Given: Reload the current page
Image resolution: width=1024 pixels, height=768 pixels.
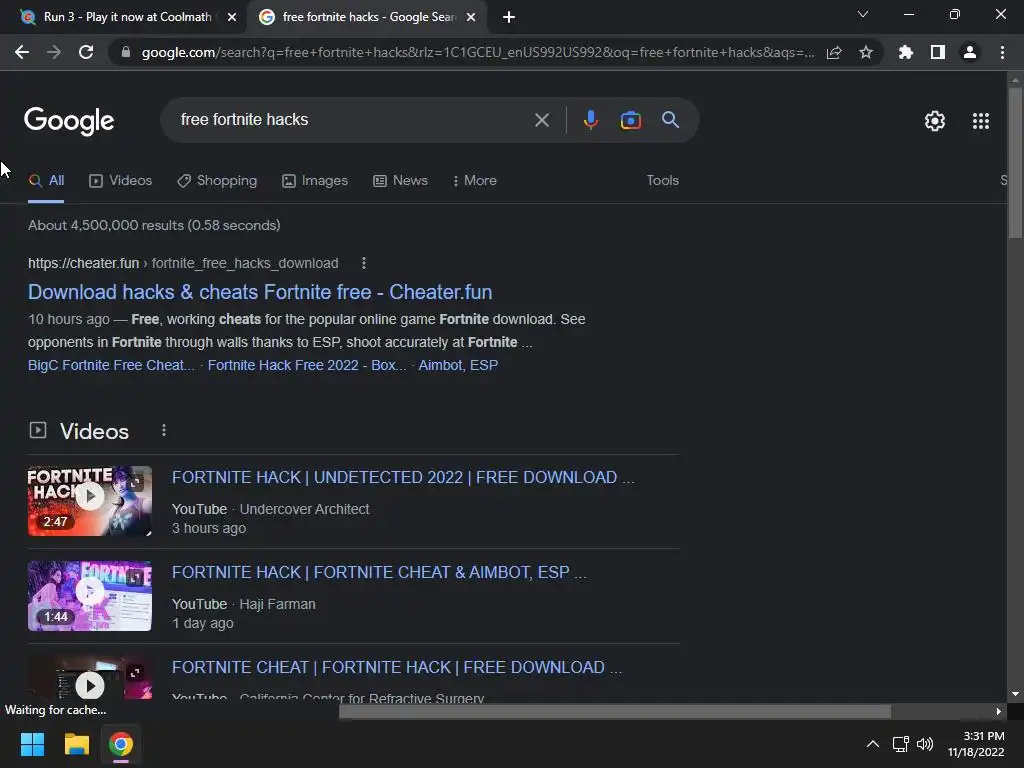Looking at the screenshot, I should click(x=86, y=52).
